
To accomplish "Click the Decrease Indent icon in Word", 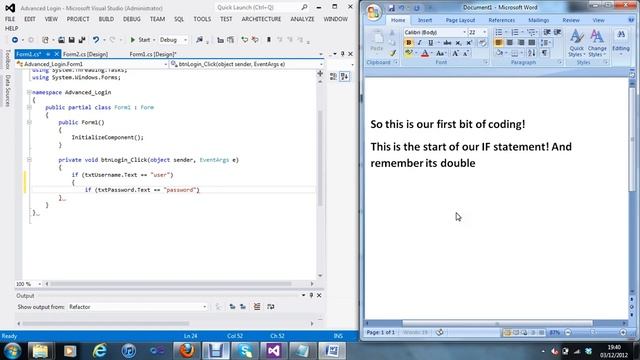I will (x=547, y=32).
